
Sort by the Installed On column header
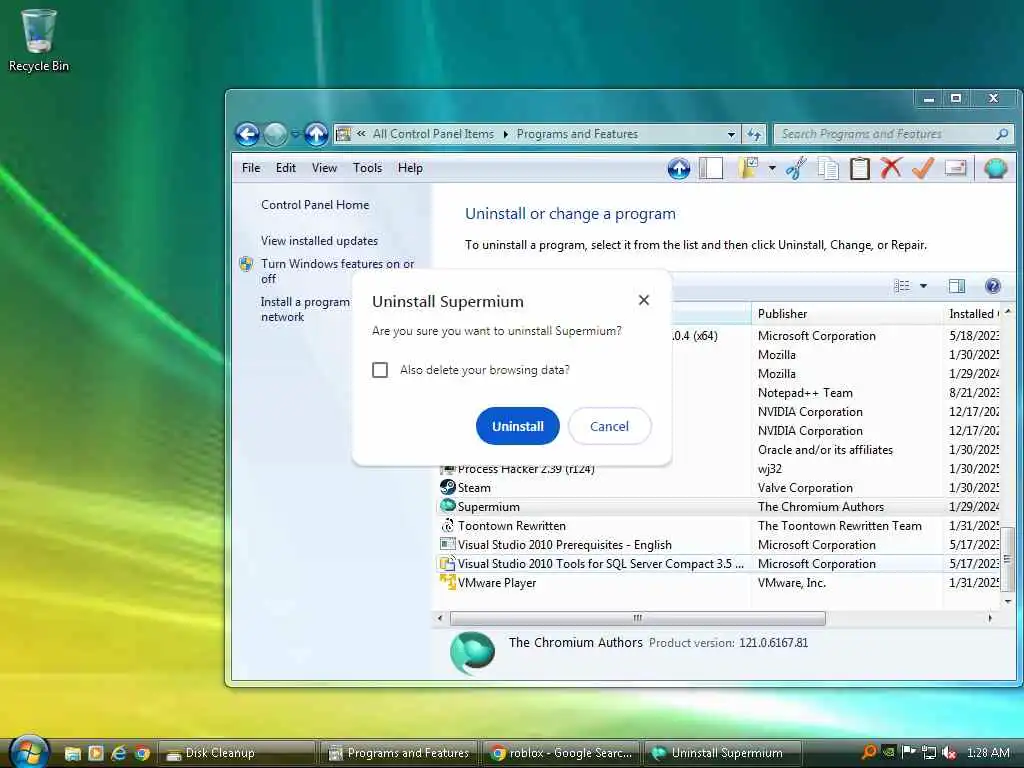[972, 314]
